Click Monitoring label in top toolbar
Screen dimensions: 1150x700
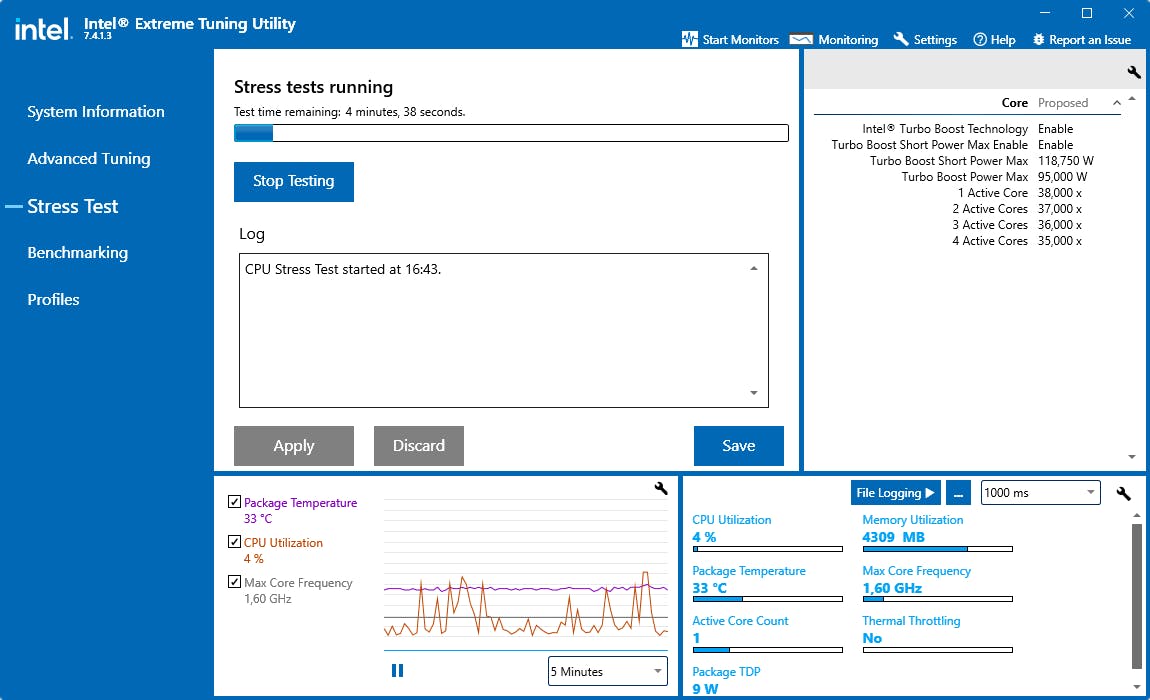coord(848,40)
